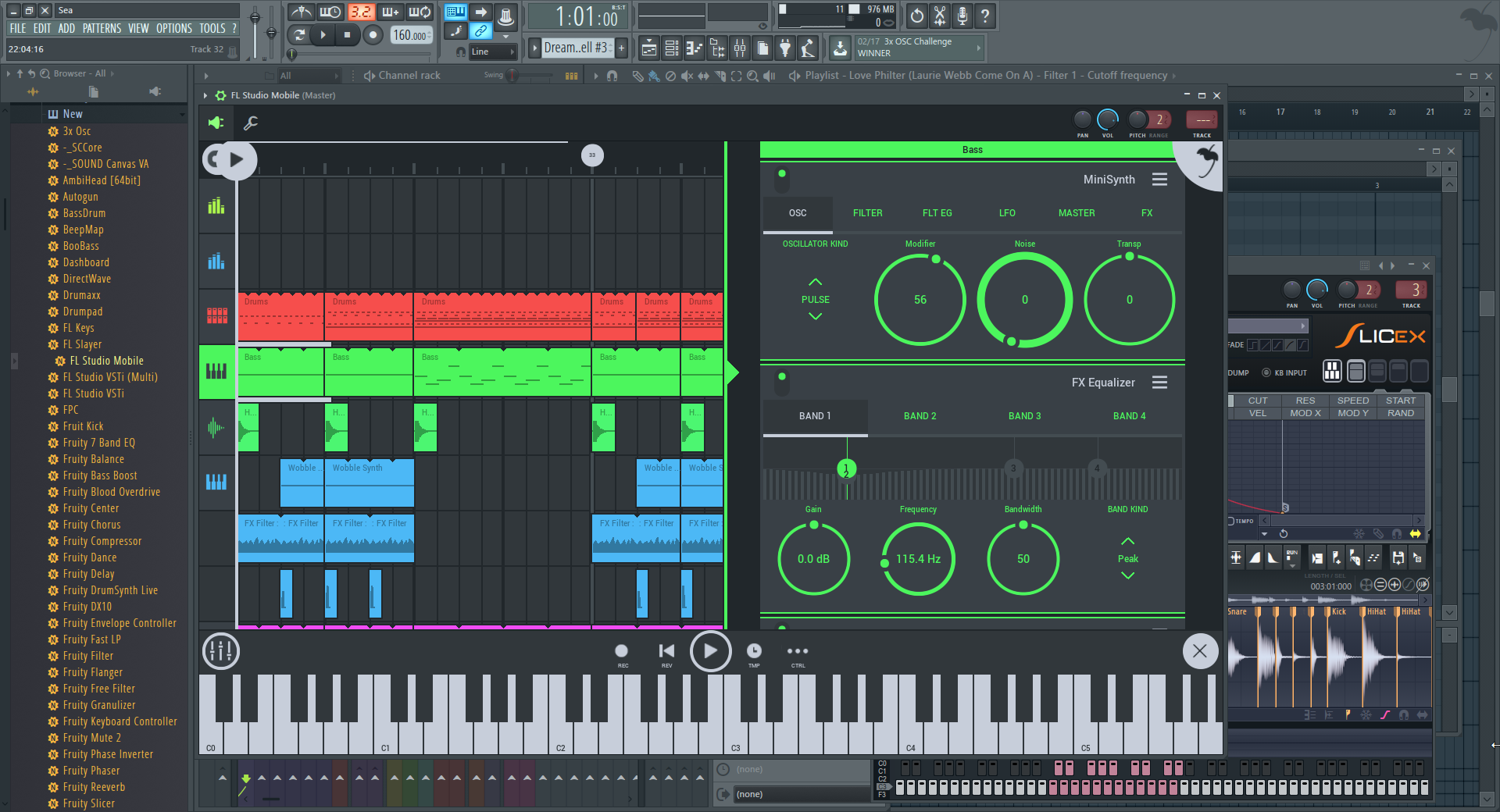
Task: Select the playlist Zoom tool
Action: [x=752, y=76]
